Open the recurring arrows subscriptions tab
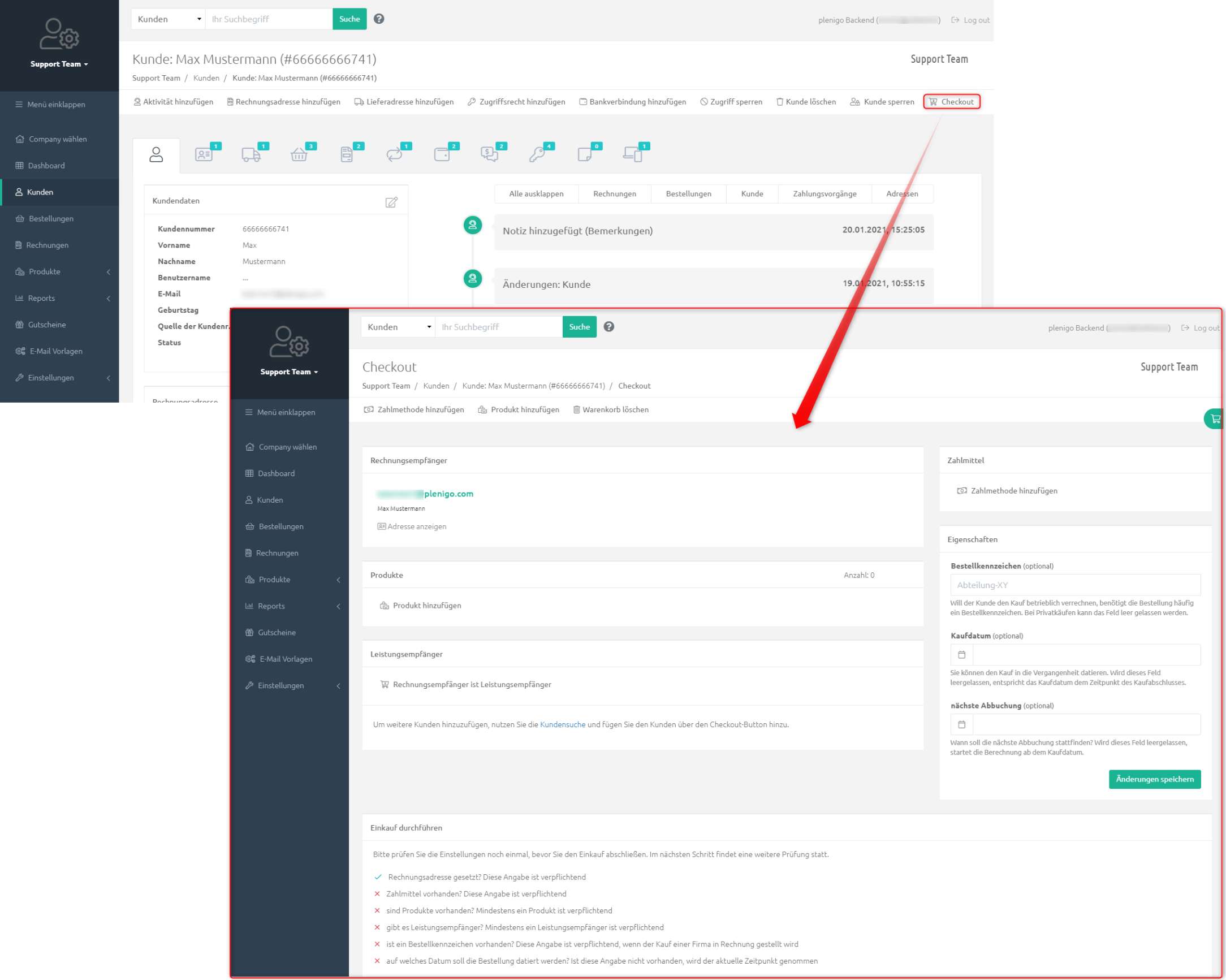The image size is (1226, 980). click(x=395, y=154)
